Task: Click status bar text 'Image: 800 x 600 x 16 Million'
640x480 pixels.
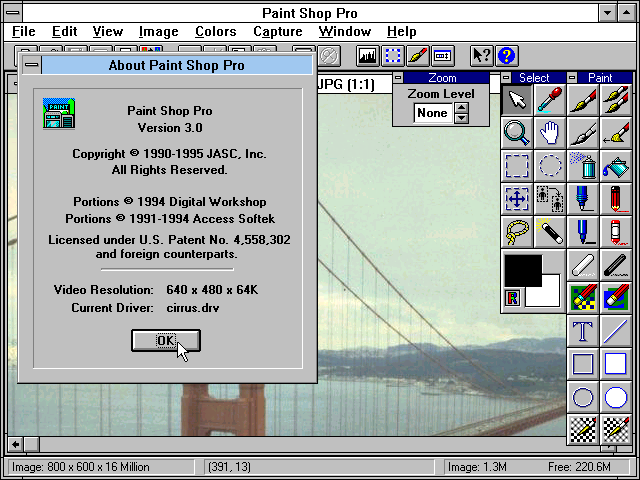Action: [80, 467]
